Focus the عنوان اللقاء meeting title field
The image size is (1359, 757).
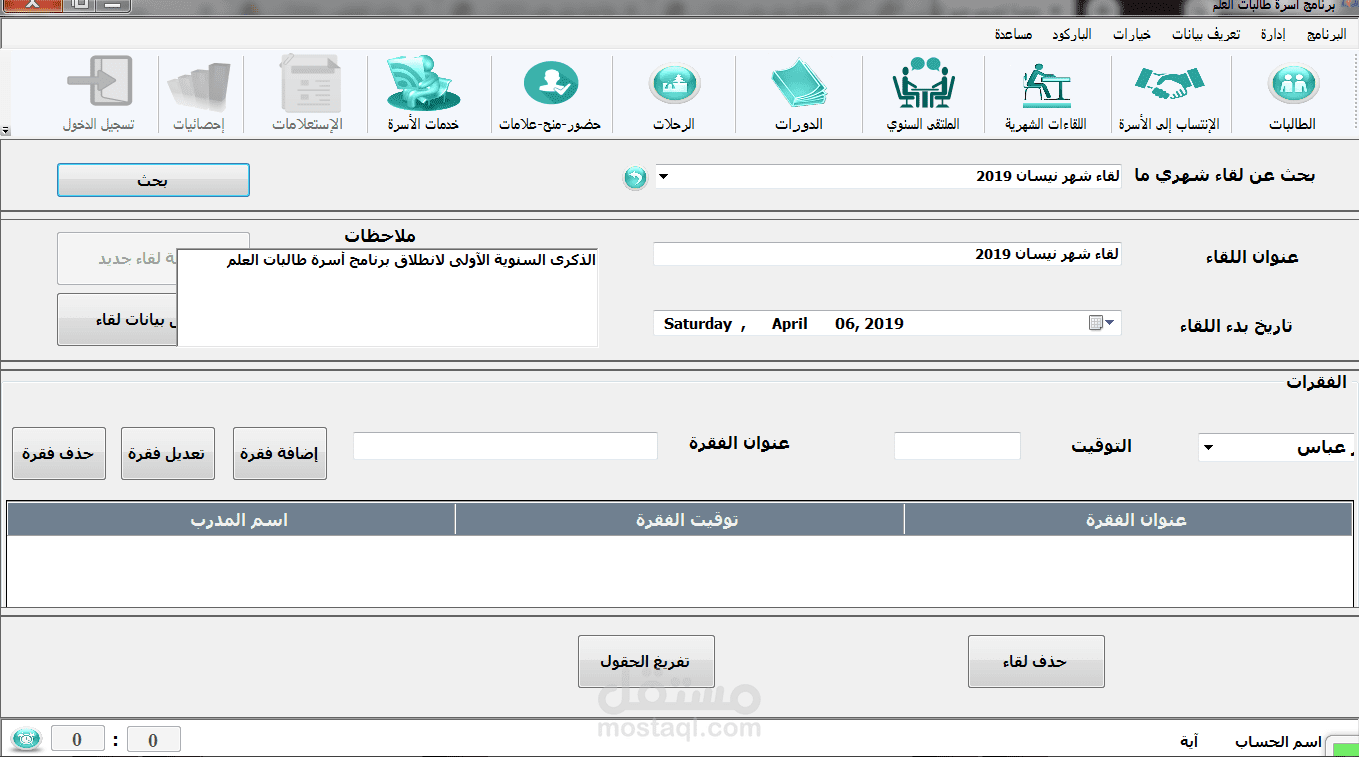coord(887,254)
